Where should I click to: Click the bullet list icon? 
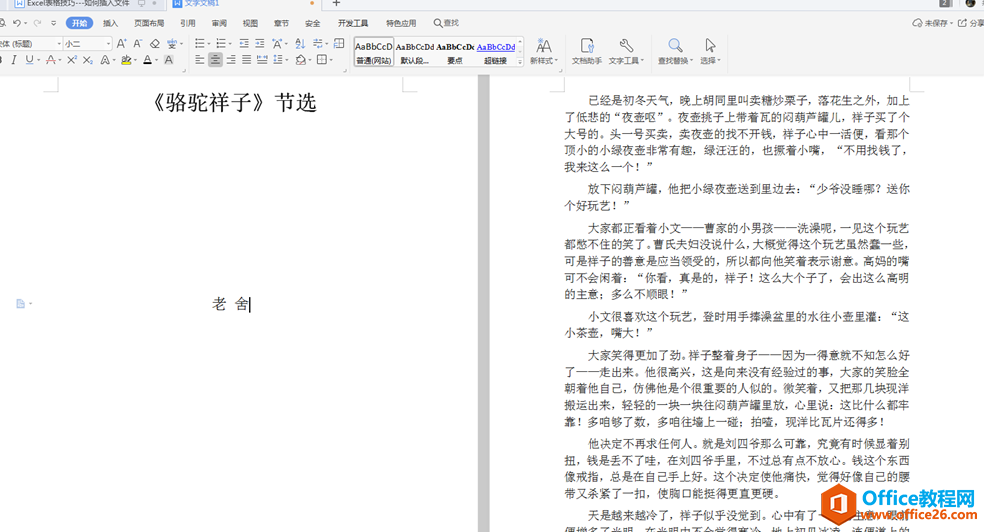[x=200, y=43]
